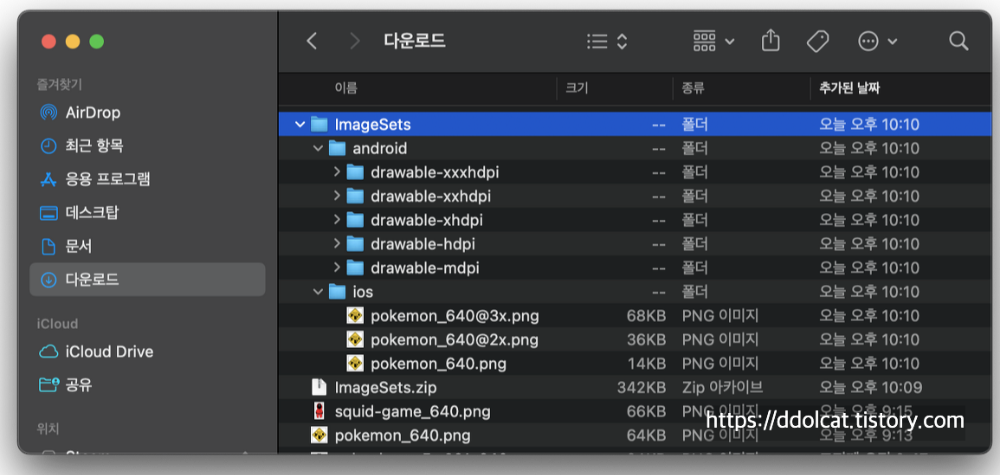Select the squid-game_640.png file
Screen dimensions: 1000x475
[x=412, y=411]
